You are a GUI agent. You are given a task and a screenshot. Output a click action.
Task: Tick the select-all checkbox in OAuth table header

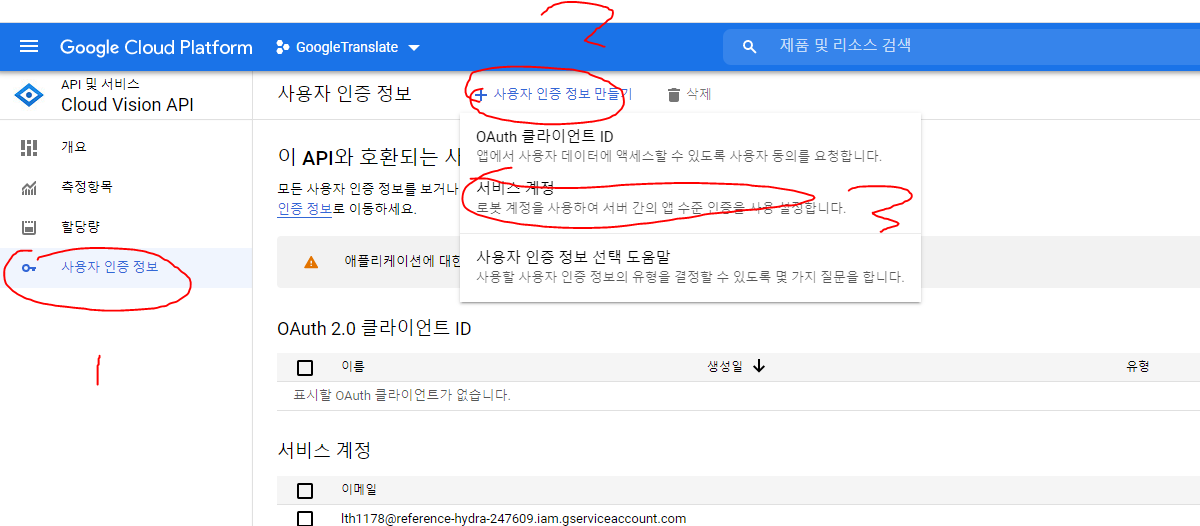coord(305,367)
